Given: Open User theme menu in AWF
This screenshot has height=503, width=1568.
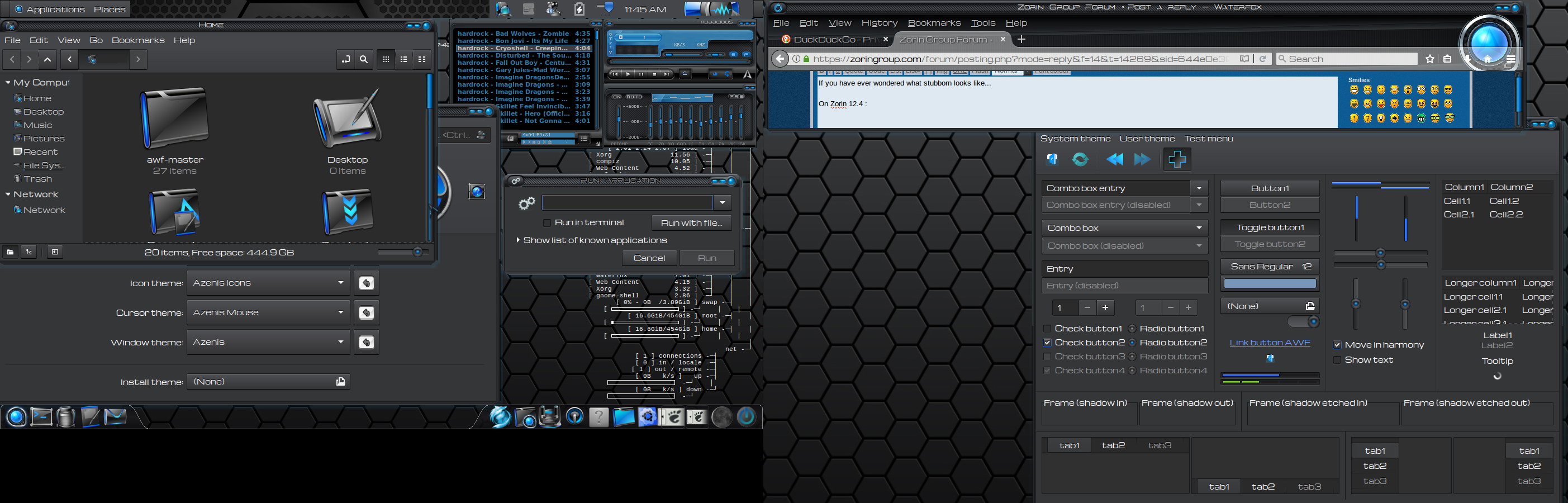Looking at the screenshot, I should coord(1147,139).
